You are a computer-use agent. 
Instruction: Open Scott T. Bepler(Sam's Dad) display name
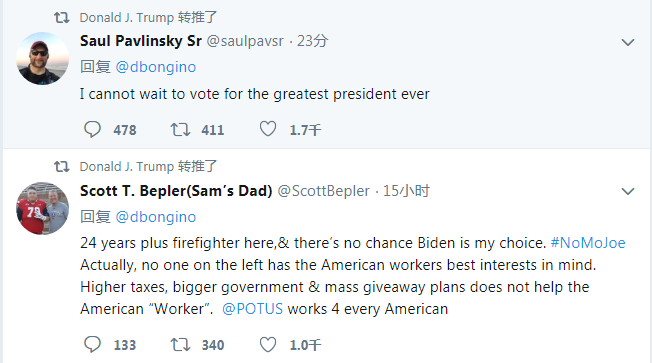click(x=176, y=190)
